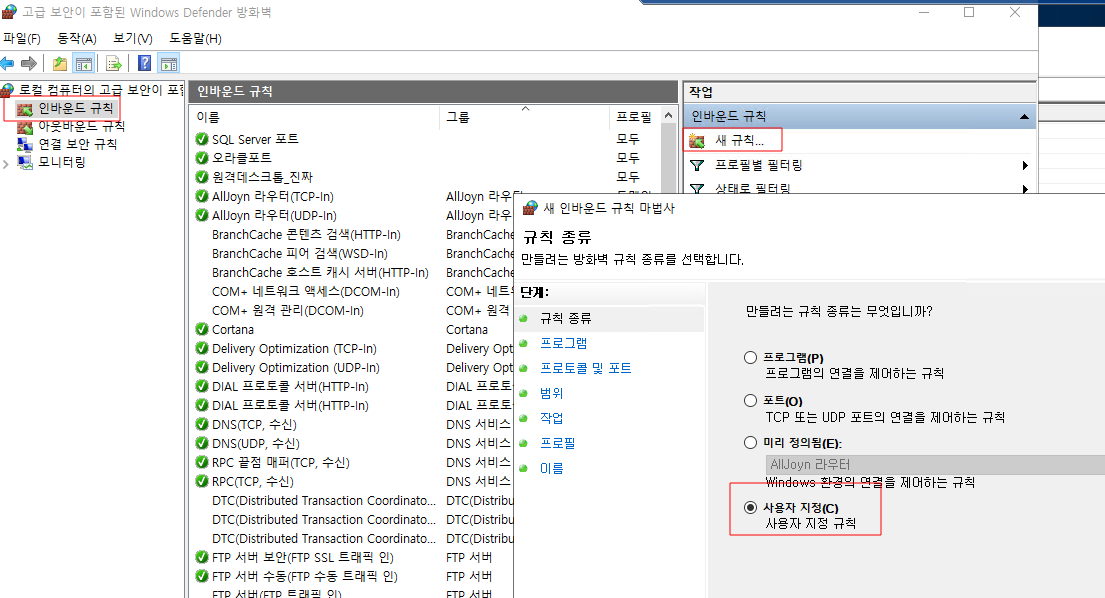Open the 상태로 필터링 submenu arrow

[x=1025, y=189]
